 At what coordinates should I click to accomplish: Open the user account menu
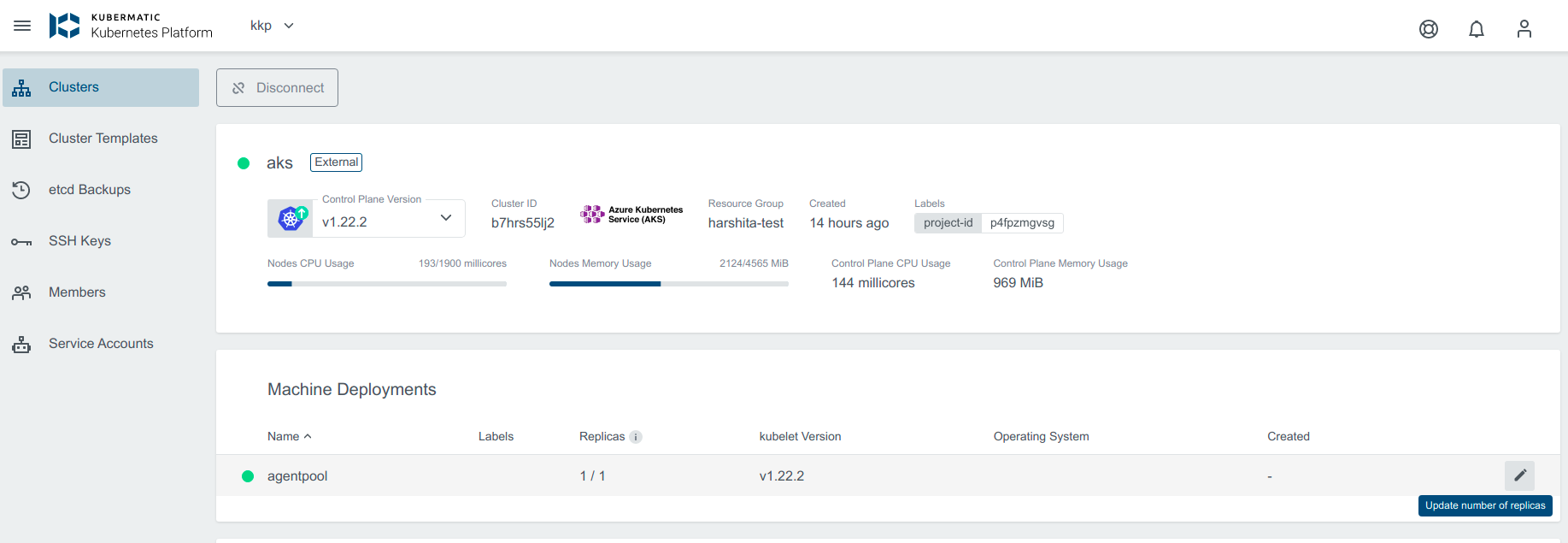pyautogui.click(x=1524, y=29)
